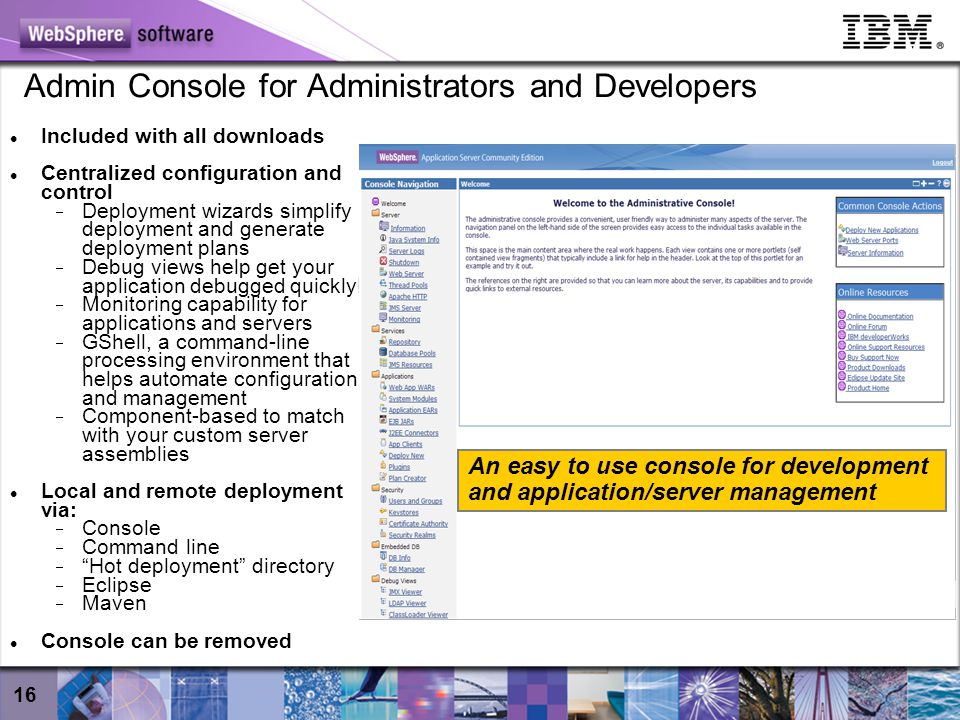
Task: Open the DB Manager link
Action: click(407, 569)
